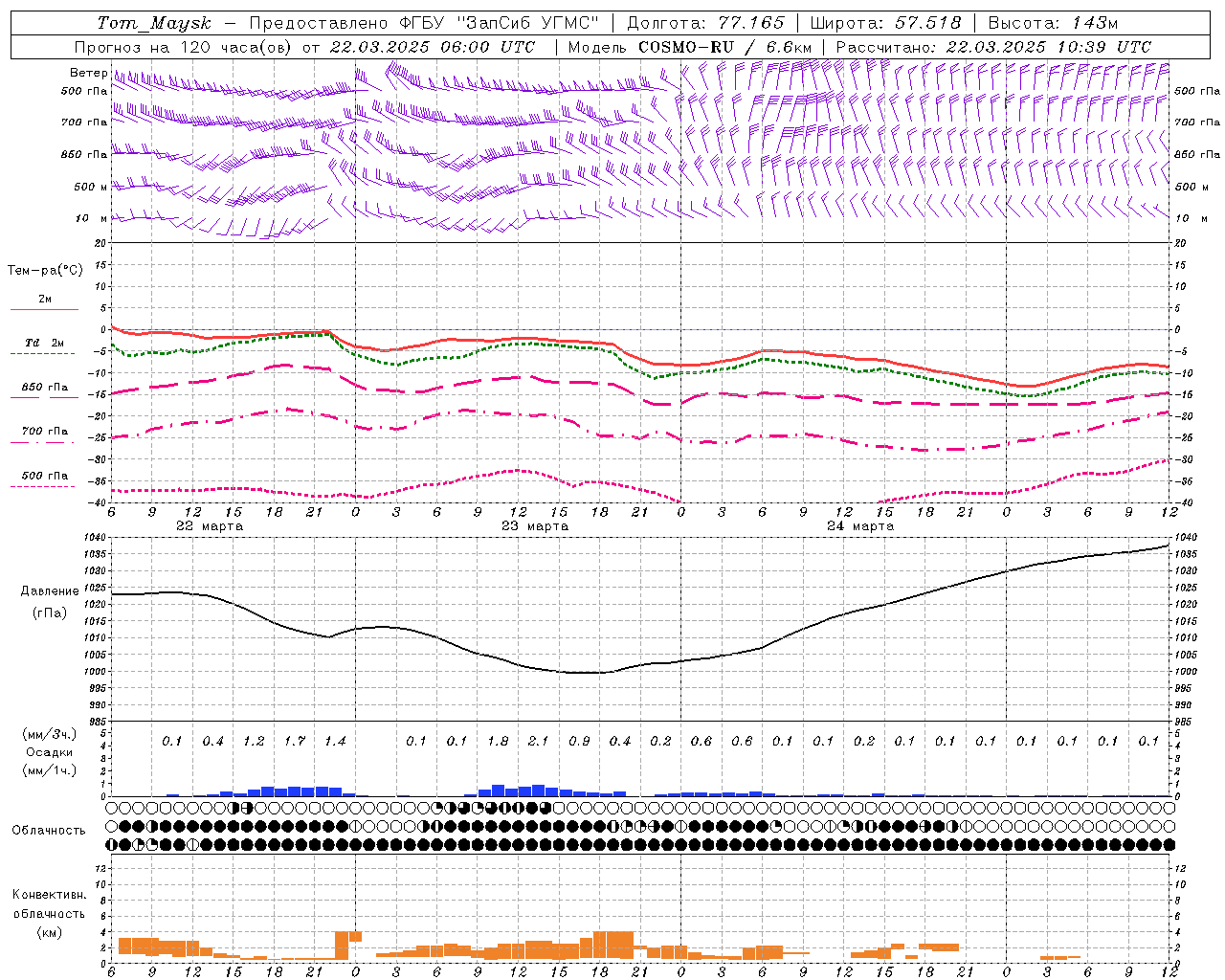Click the 1.2 precipitation value
This screenshot has height=980, width=1225.
[x=254, y=741]
